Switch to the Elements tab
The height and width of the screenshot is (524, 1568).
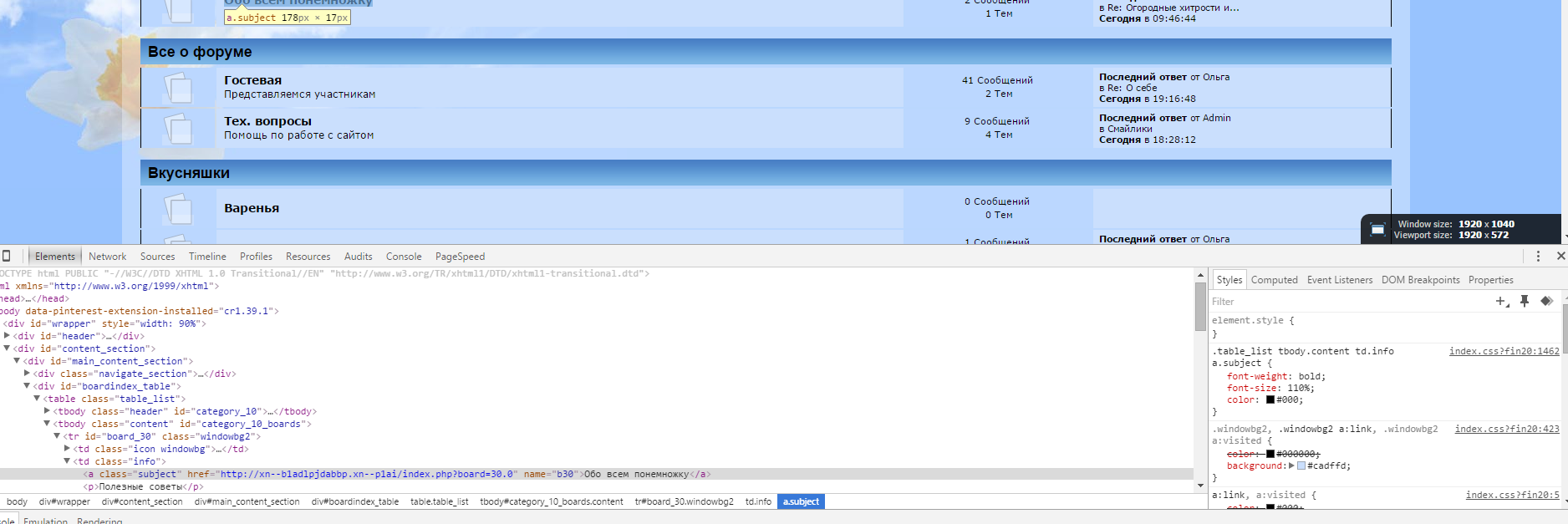click(x=55, y=257)
